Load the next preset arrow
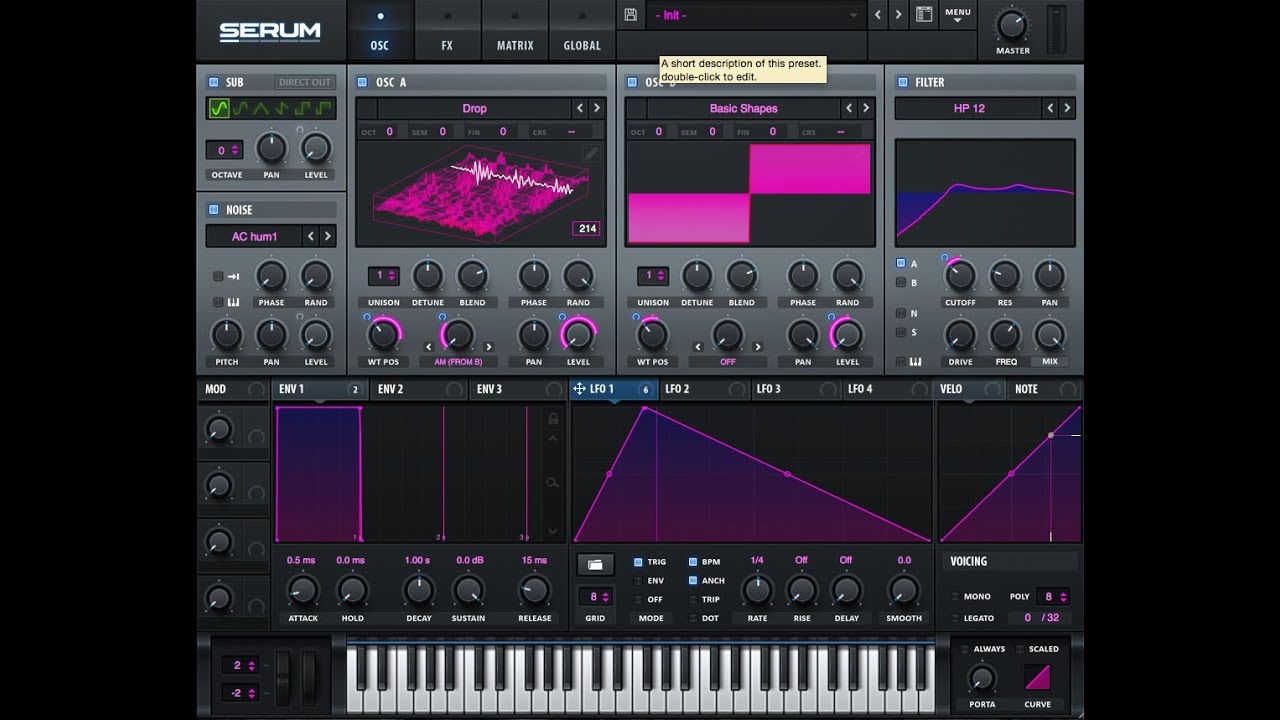The height and width of the screenshot is (720, 1280). click(899, 15)
